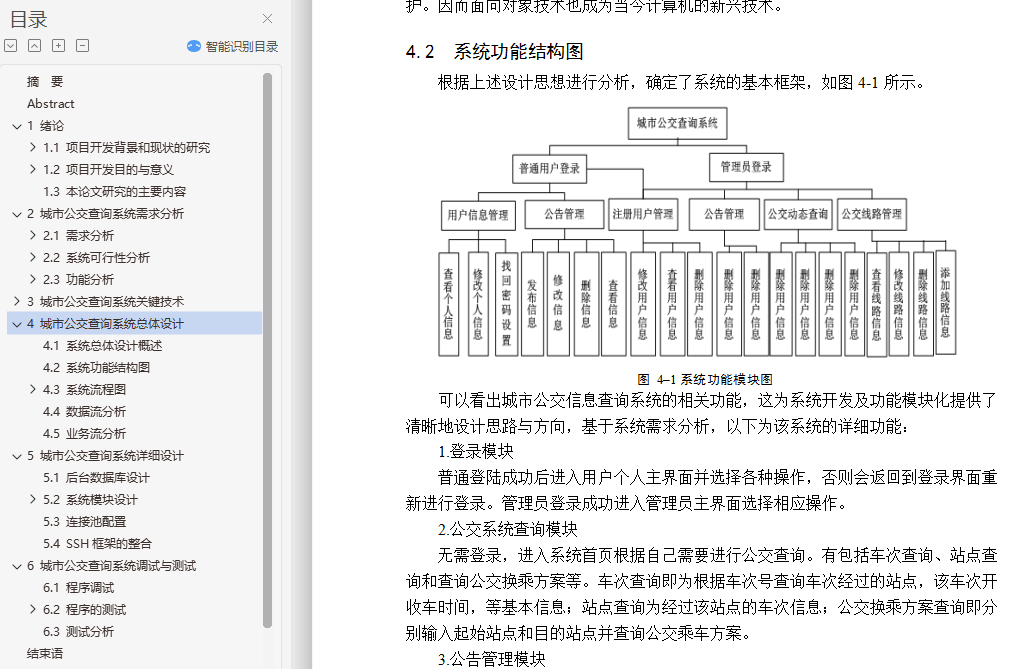Expand the 2.3 功能分析 node

[33, 279]
